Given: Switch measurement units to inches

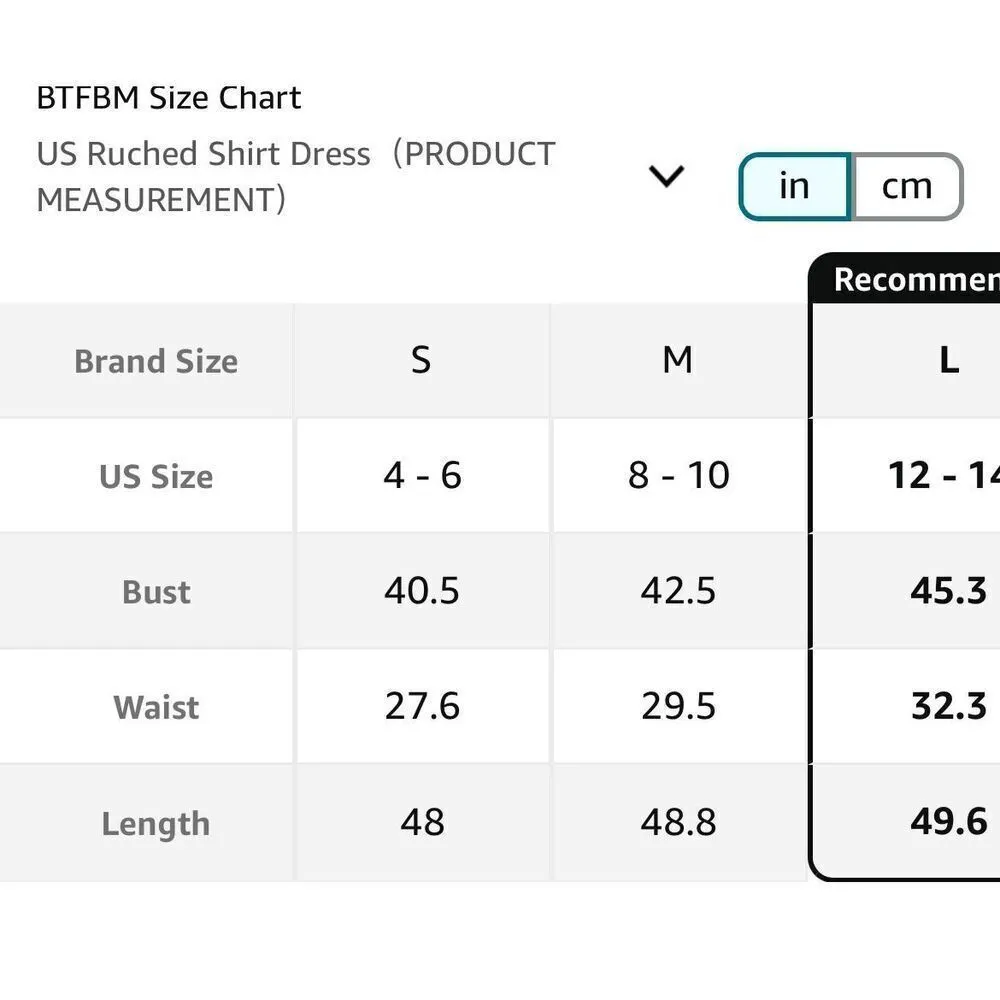Looking at the screenshot, I should click(794, 186).
